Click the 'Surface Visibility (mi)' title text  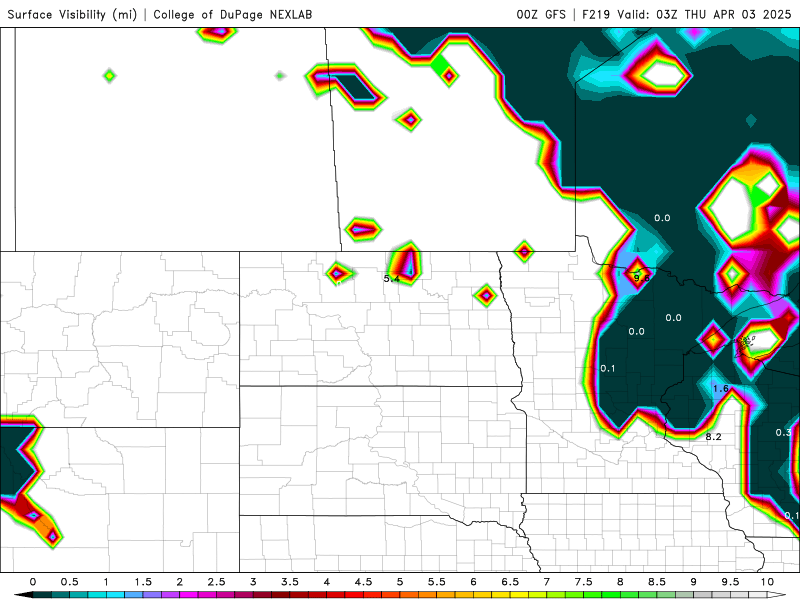click(72, 14)
